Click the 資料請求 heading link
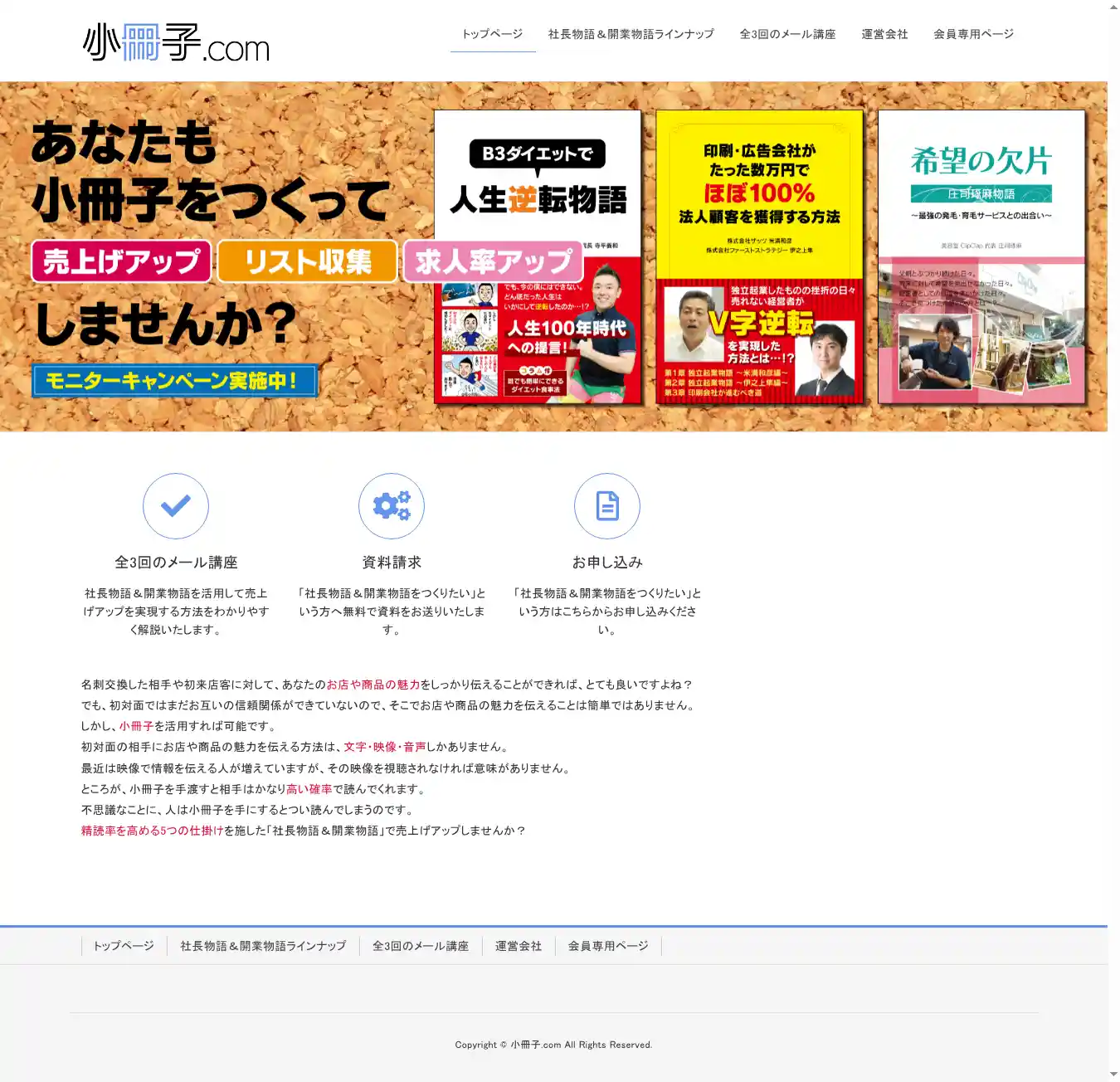The width and height of the screenshot is (1120, 1082). [x=392, y=563]
